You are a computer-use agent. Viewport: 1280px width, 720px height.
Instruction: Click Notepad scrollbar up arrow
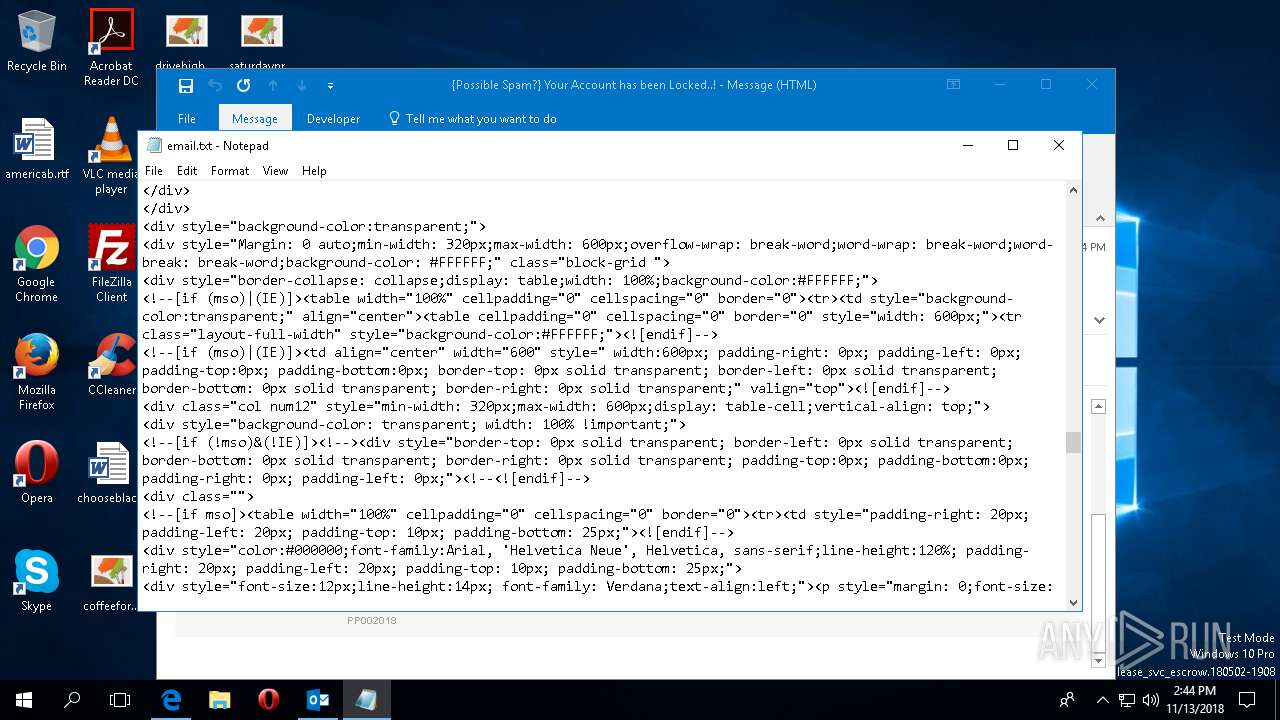(x=1073, y=190)
